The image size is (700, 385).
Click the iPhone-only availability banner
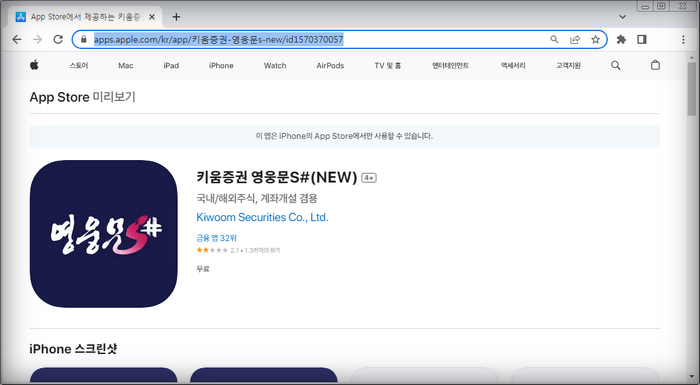click(345, 136)
